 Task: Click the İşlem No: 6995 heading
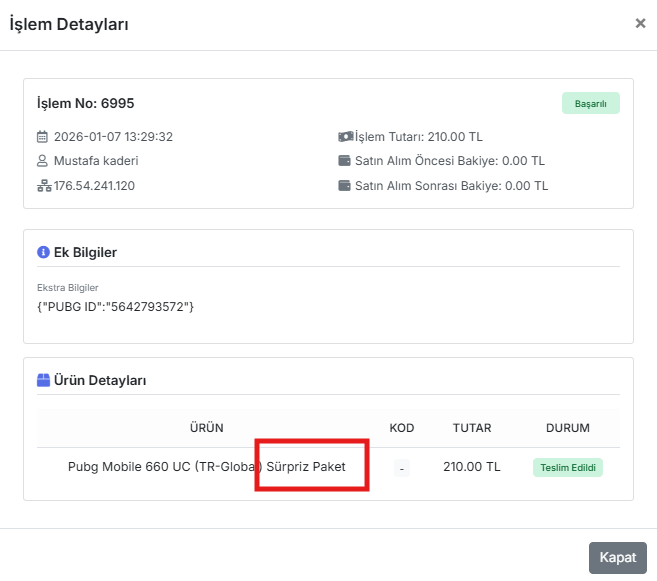(x=85, y=103)
